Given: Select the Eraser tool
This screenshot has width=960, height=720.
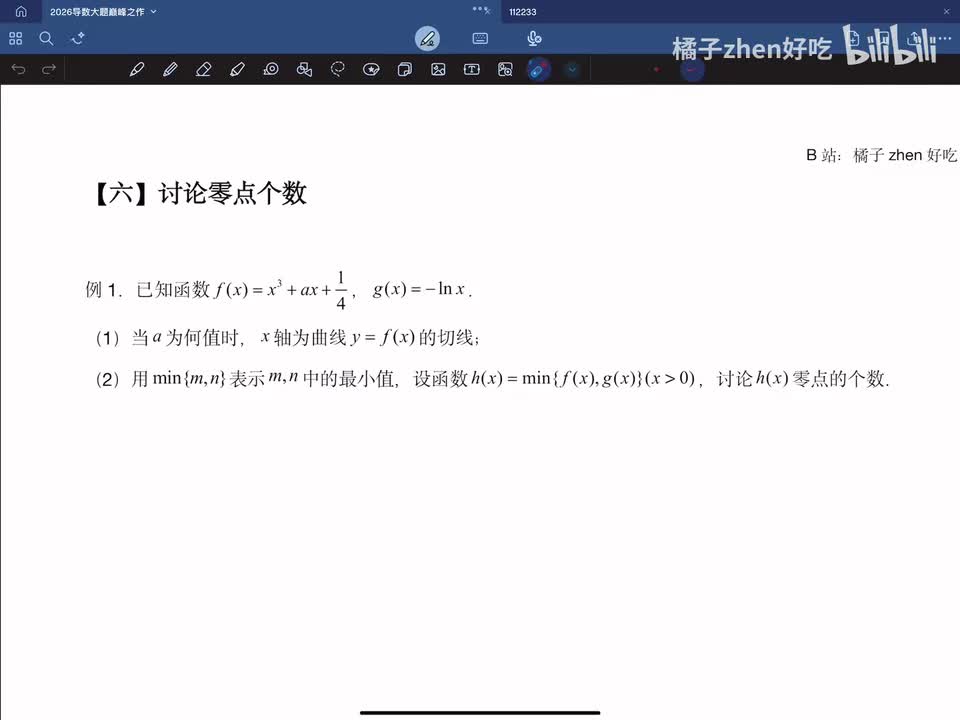Looking at the screenshot, I should click(x=203, y=69).
